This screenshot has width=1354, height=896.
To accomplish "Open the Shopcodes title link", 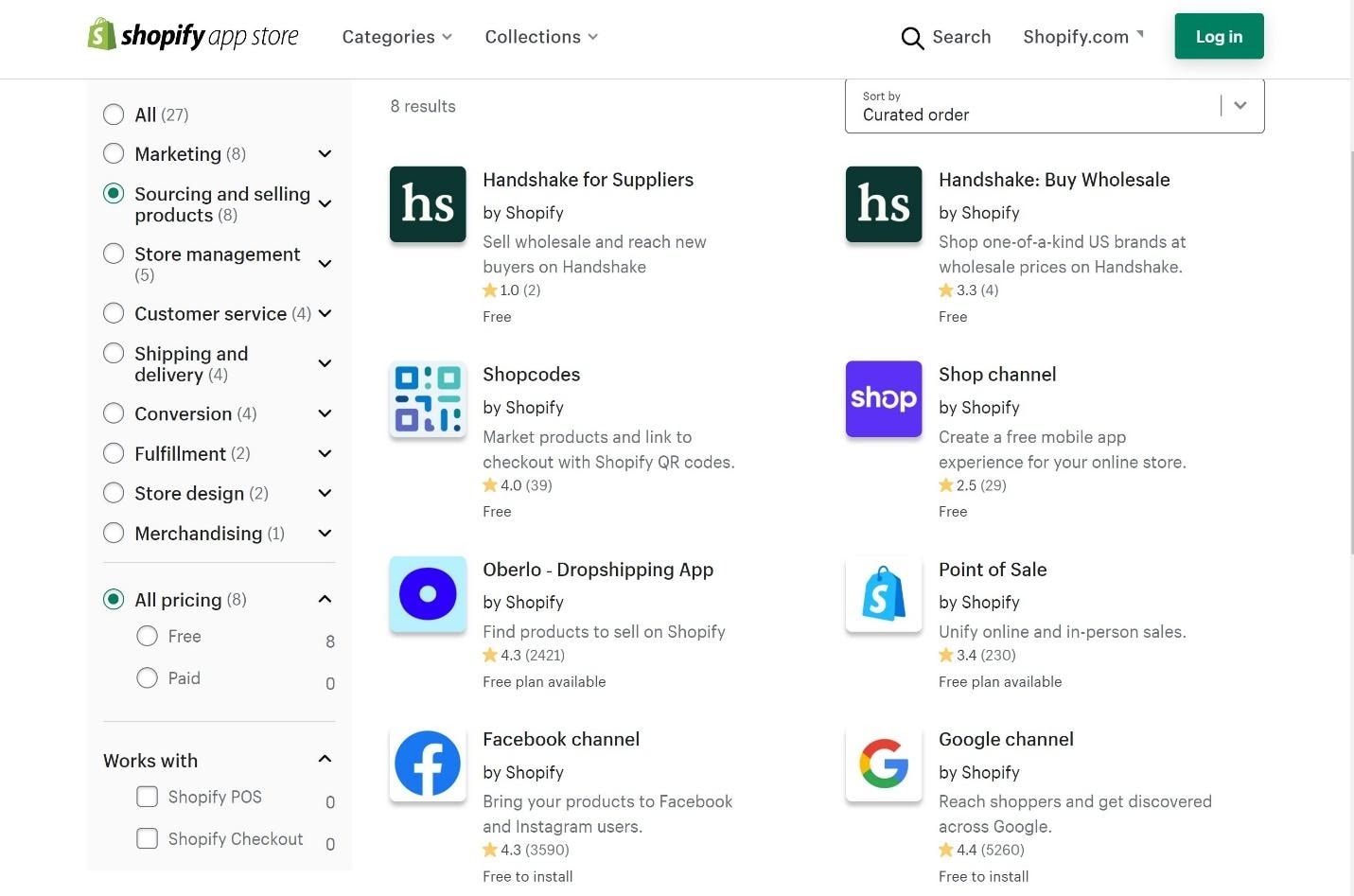I will pos(531,375).
